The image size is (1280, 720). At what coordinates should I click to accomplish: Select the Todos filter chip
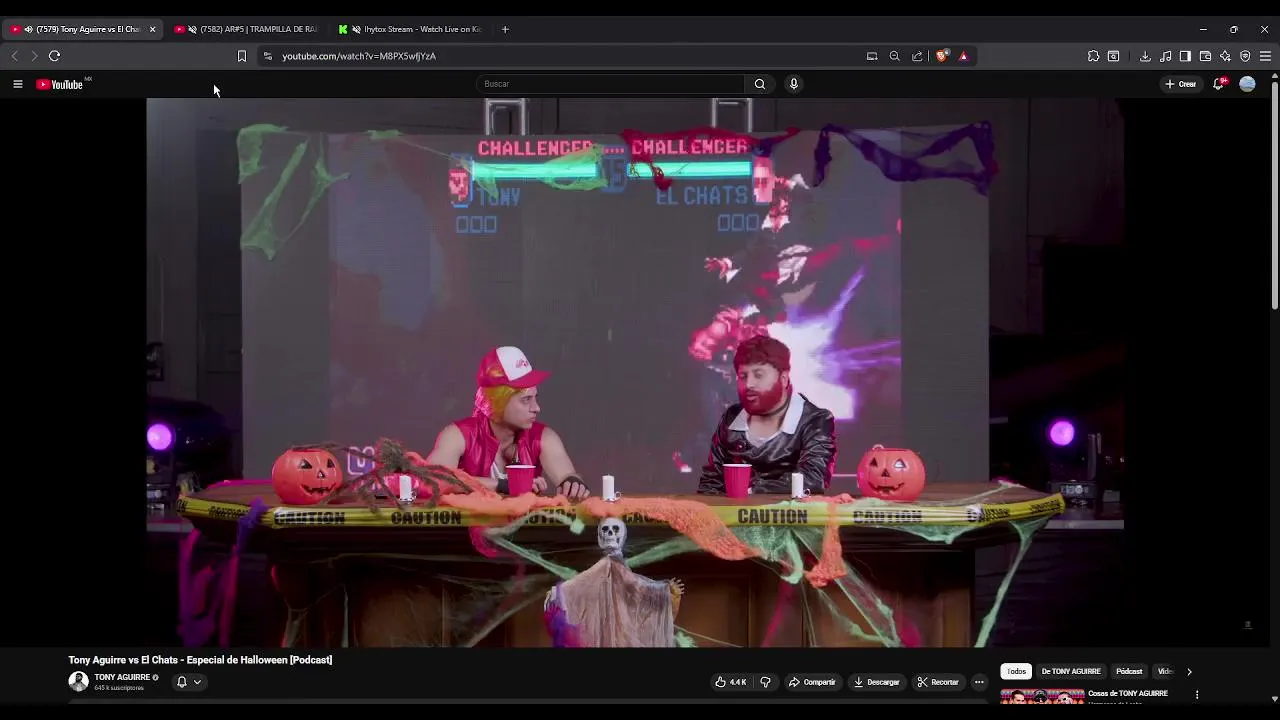(1016, 672)
